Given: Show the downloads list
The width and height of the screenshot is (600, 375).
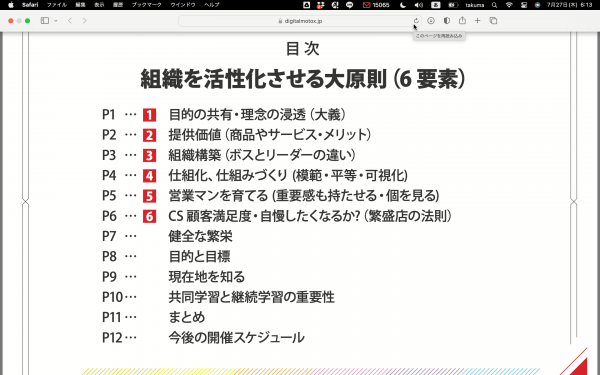Looking at the screenshot, I should [x=431, y=21].
